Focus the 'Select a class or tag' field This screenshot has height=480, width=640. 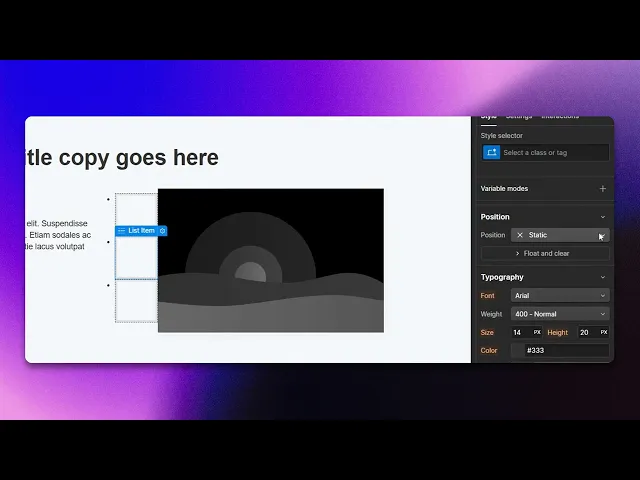pos(554,153)
